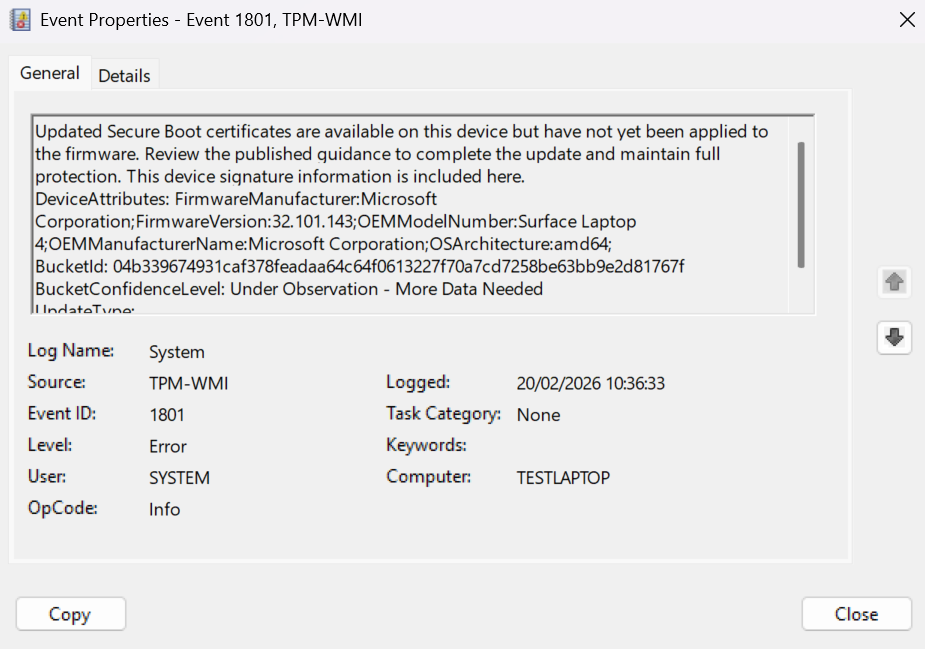Close the window using the X icon
Screen dimensions: 925x649
point(907,20)
